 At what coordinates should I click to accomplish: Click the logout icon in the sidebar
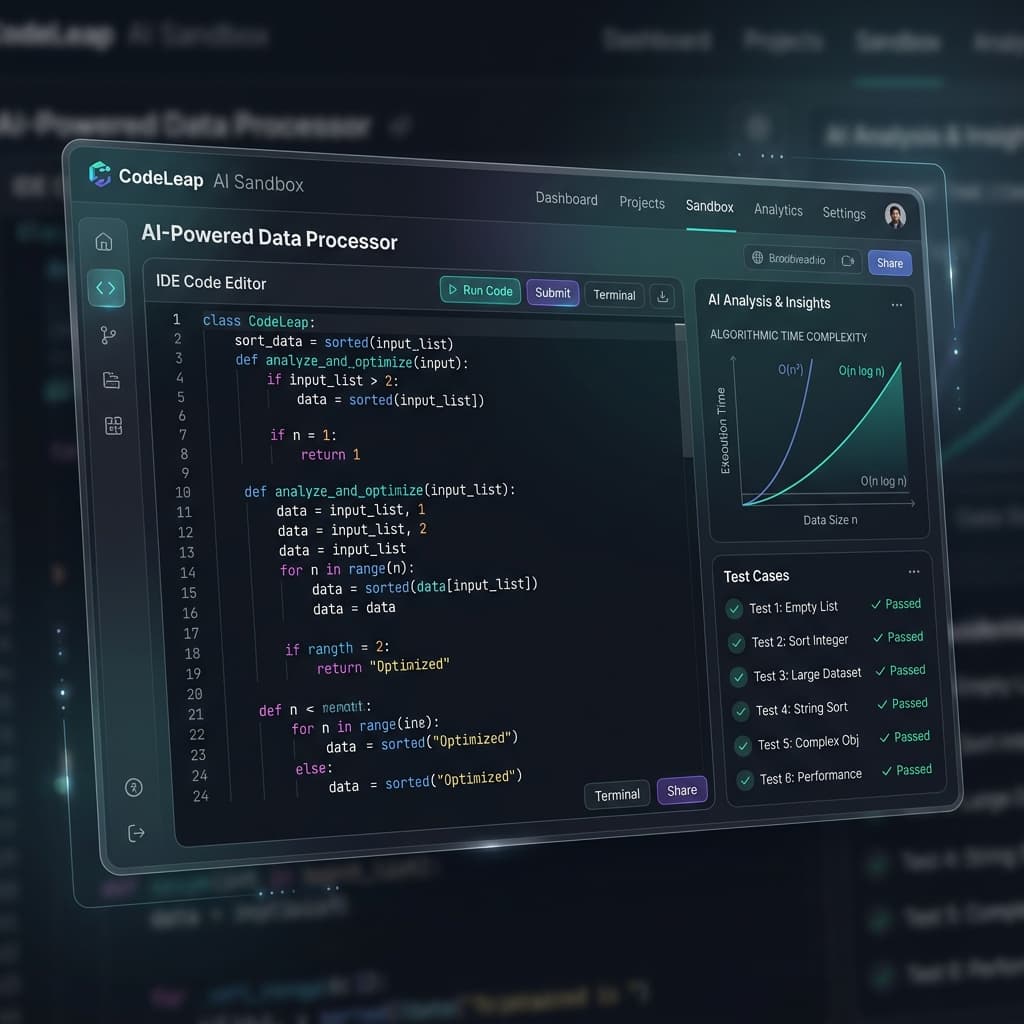pyautogui.click(x=136, y=833)
